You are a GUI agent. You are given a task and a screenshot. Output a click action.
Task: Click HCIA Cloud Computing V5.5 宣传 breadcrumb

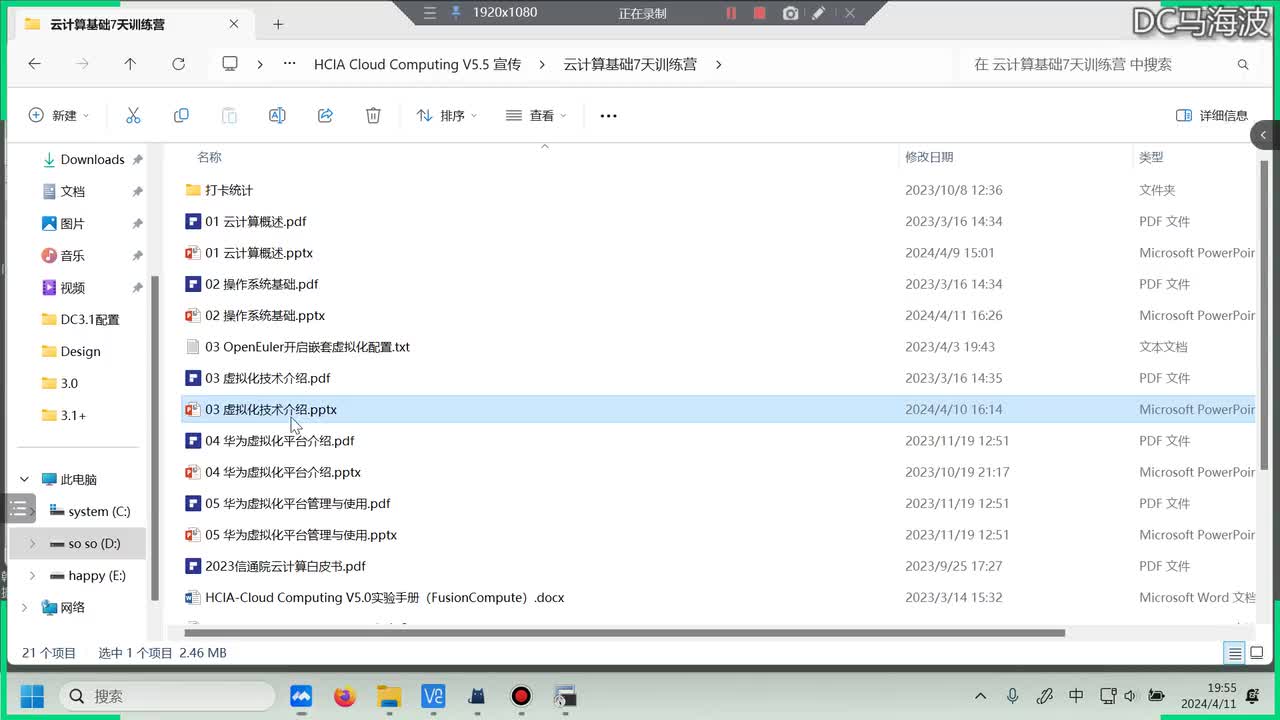417,64
